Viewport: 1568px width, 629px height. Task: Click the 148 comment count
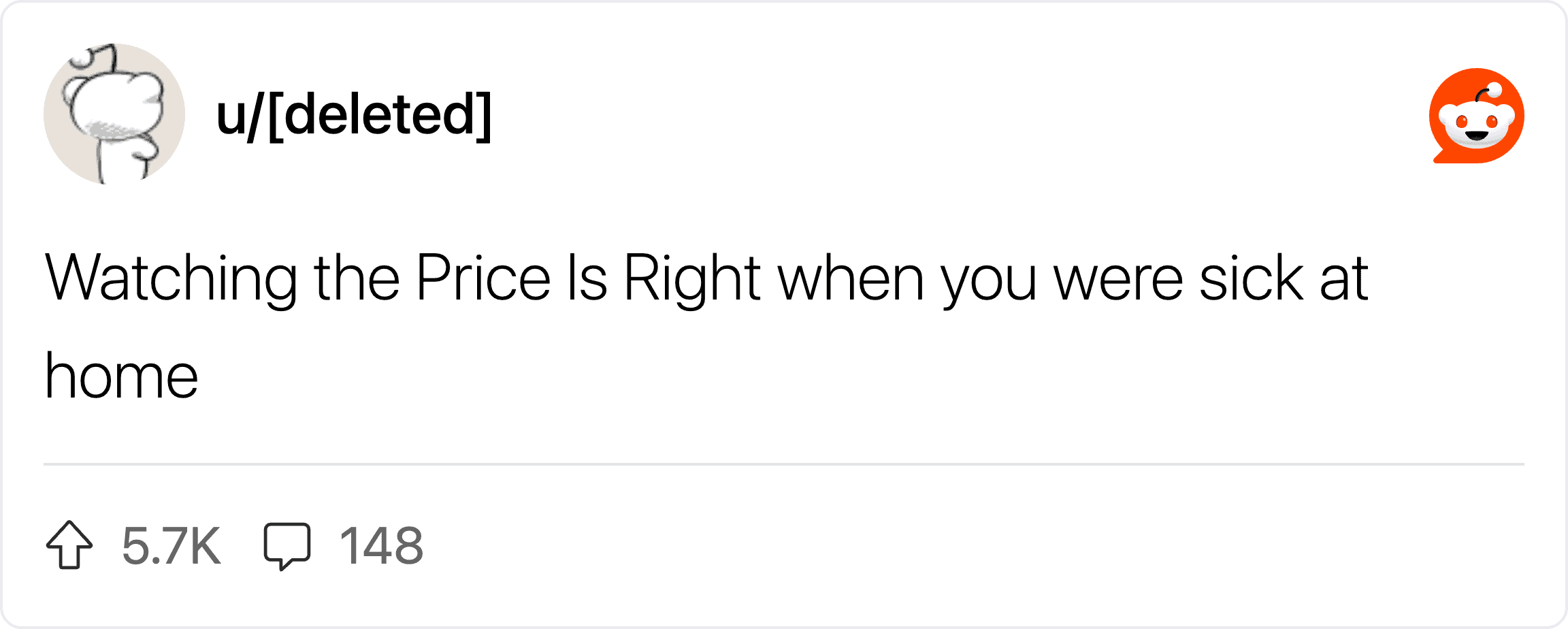381,546
